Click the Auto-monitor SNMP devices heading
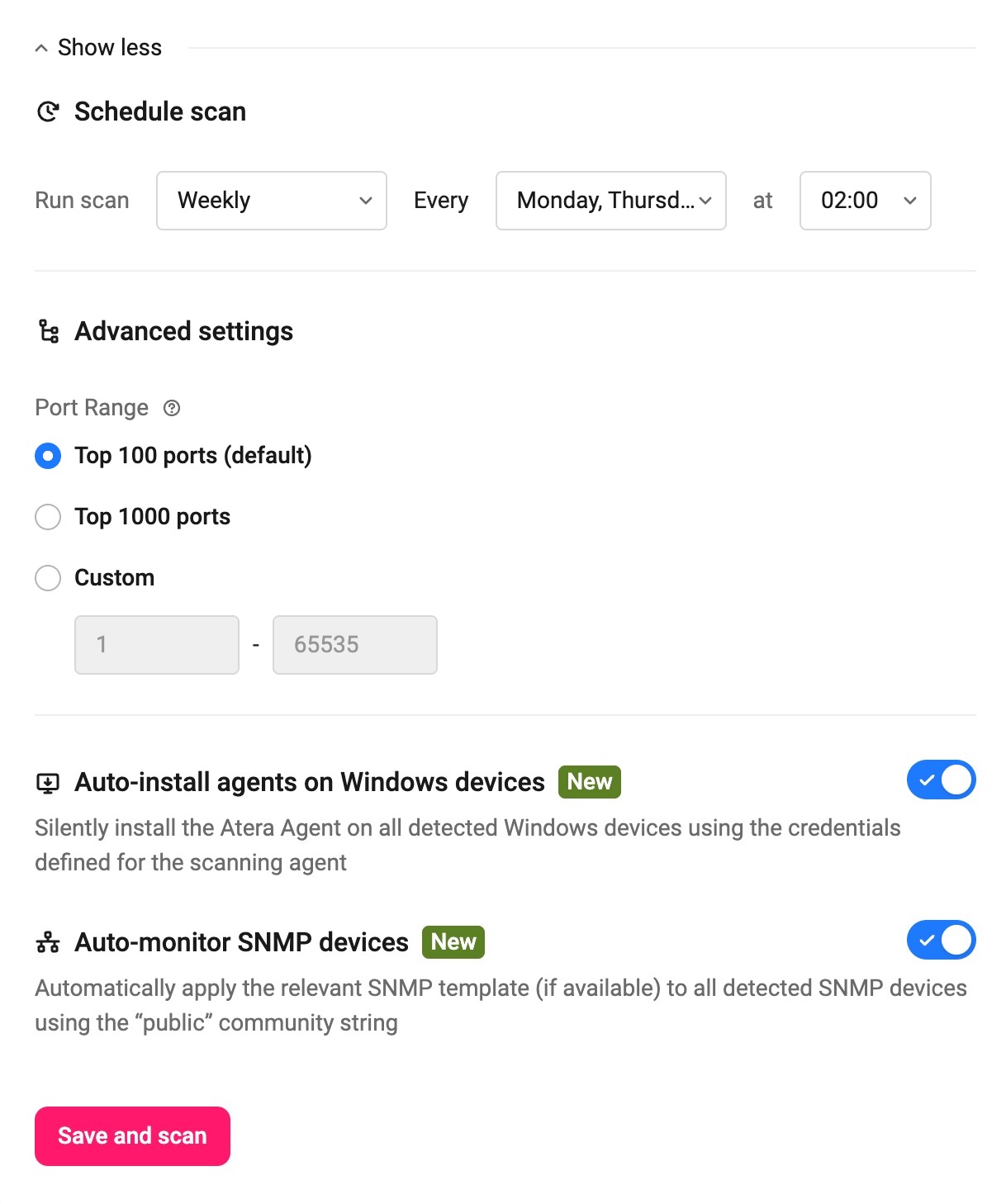The width and height of the screenshot is (1006, 1204). 242,942
